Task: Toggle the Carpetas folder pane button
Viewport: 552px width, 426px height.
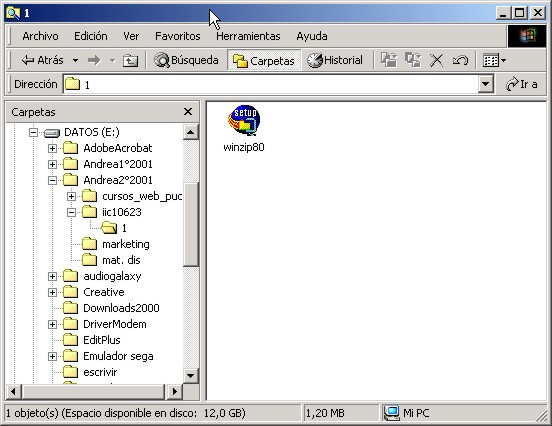Action: tap(264, 61)
